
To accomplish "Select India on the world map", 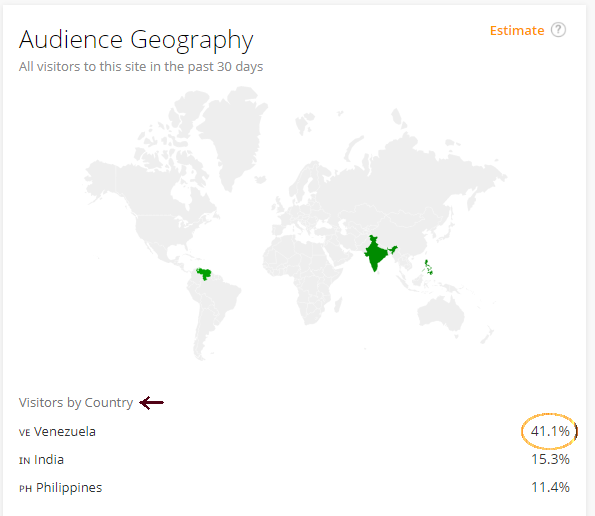I will pyautogui.click(x=377, y=253).
